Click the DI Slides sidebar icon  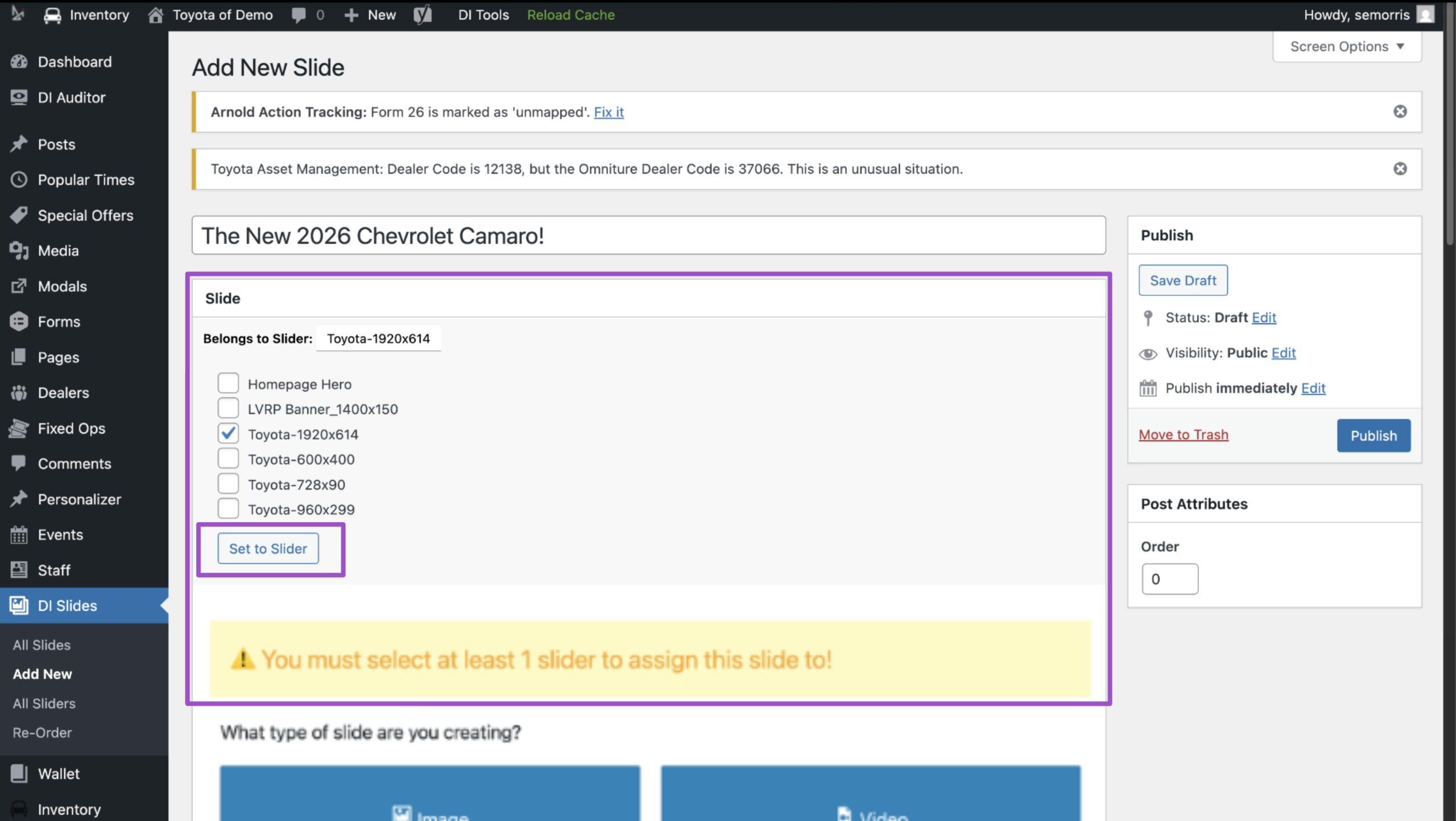coord(19,605)
